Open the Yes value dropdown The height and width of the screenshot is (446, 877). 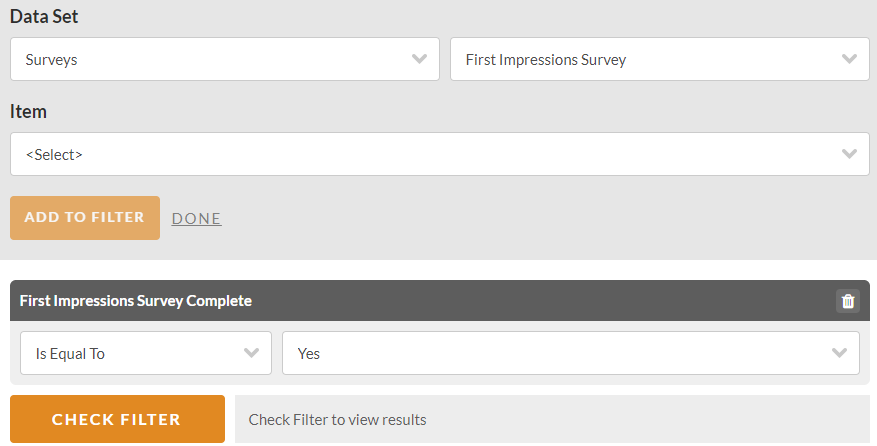coord(570,353)
